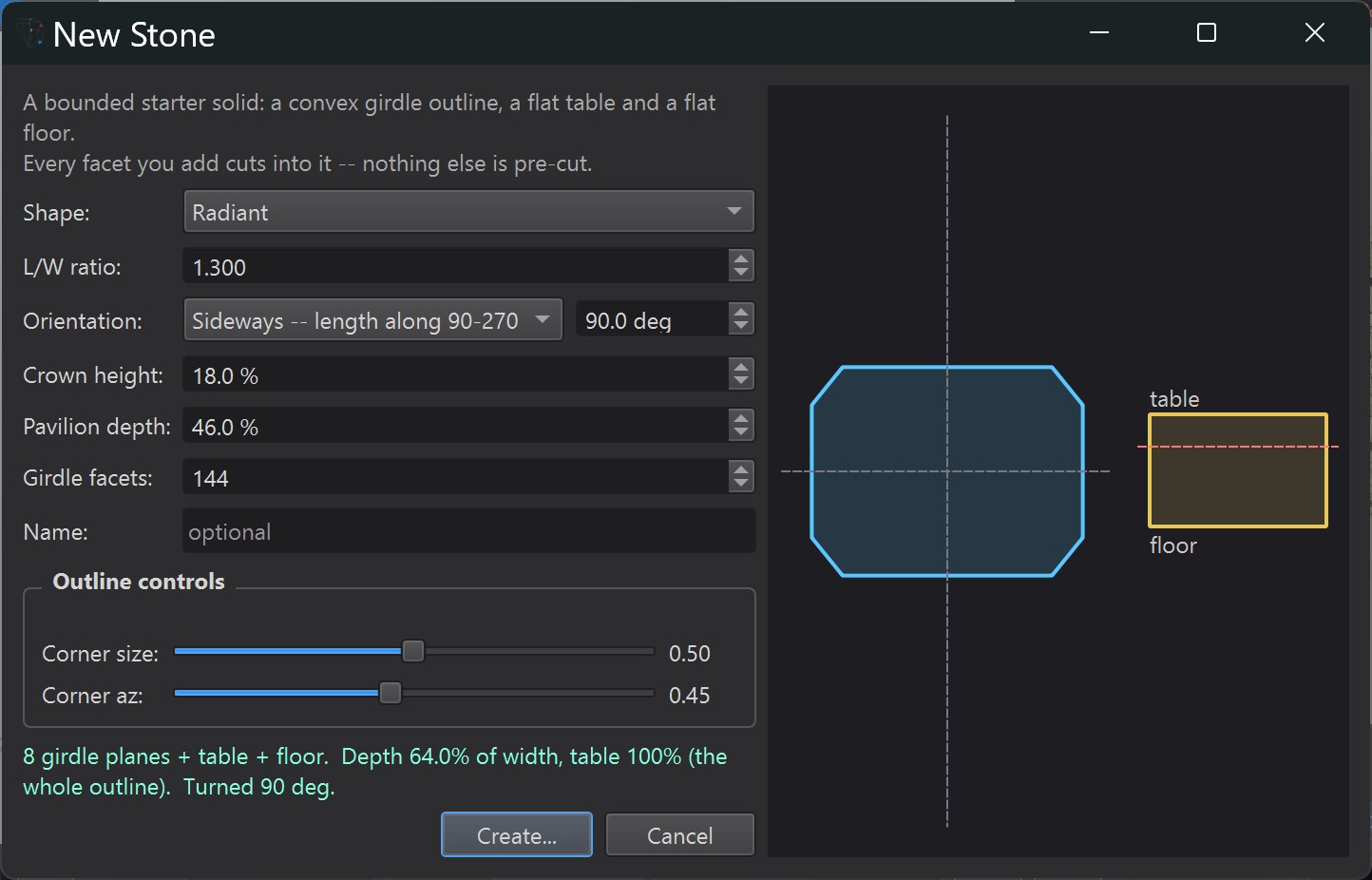This screenshot has width=1372, height=880.
Task: Increase Crown height with up arrow
Action: click(741, 367)
